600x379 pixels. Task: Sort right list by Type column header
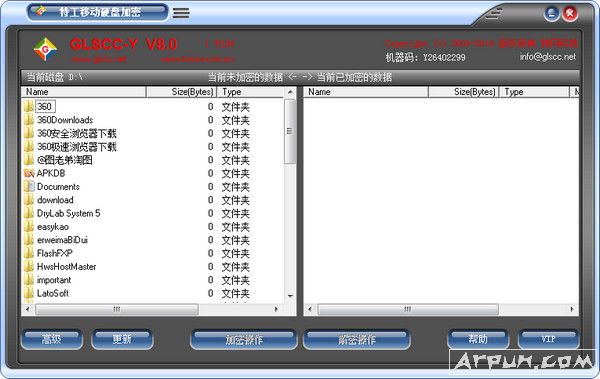534,92
